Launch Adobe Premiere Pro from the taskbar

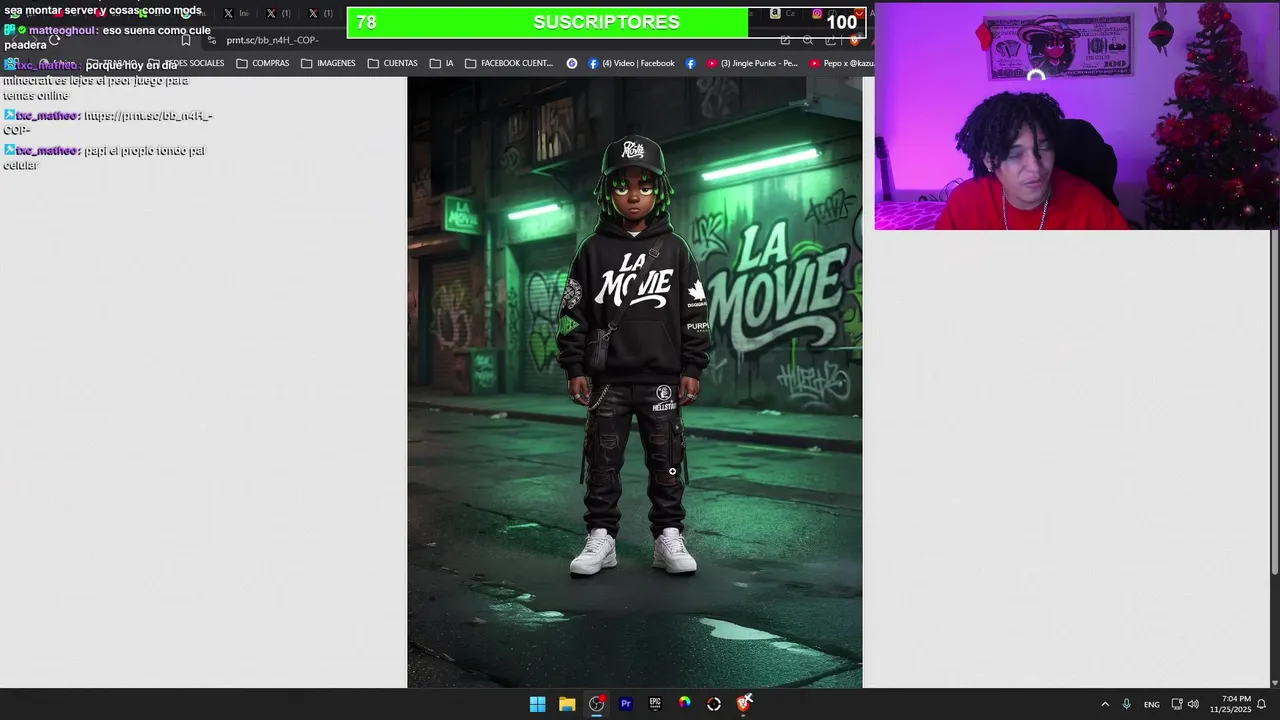point(626,704)
